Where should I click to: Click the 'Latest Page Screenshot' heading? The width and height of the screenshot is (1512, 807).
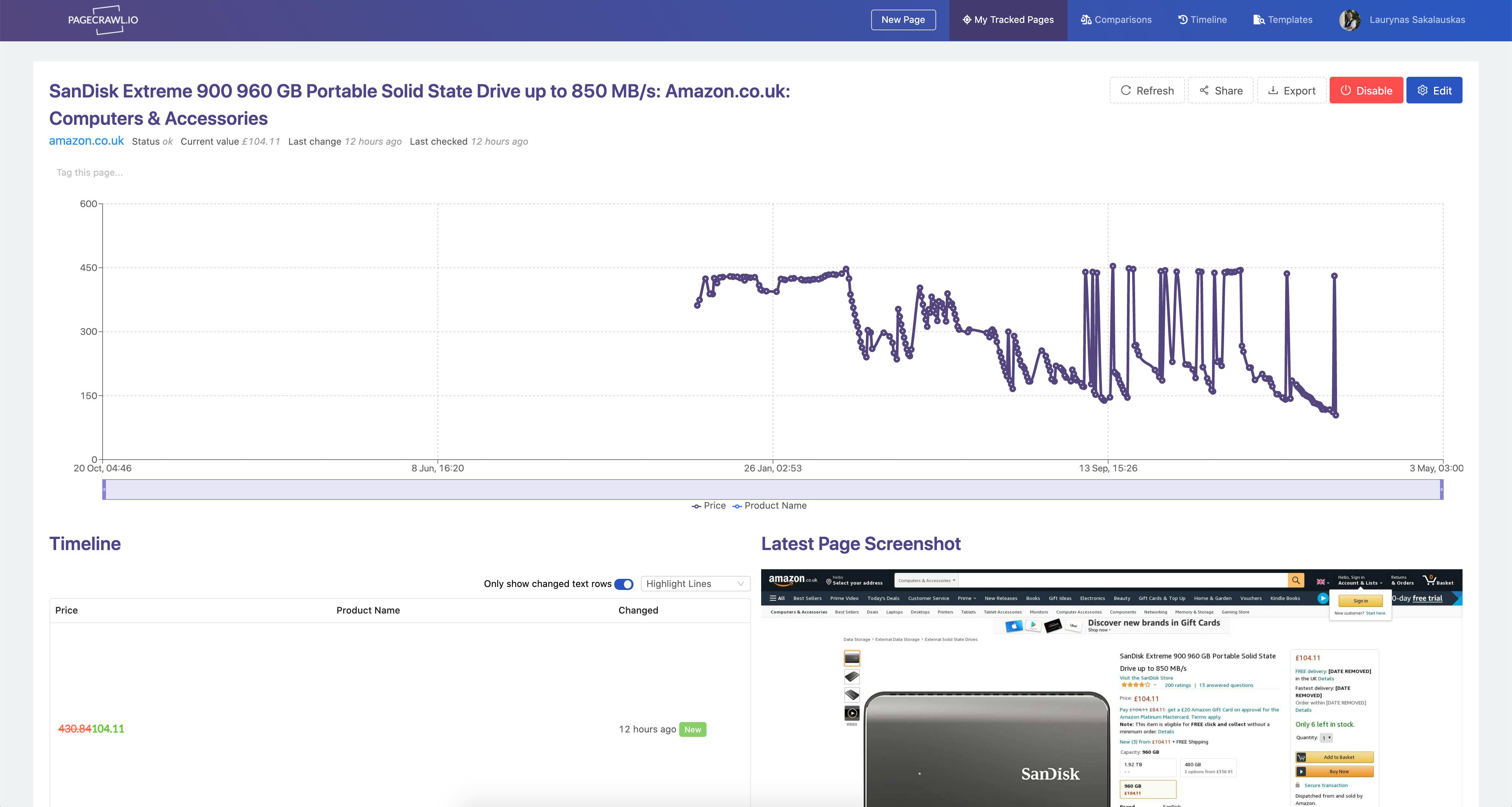tap(861, 543)
